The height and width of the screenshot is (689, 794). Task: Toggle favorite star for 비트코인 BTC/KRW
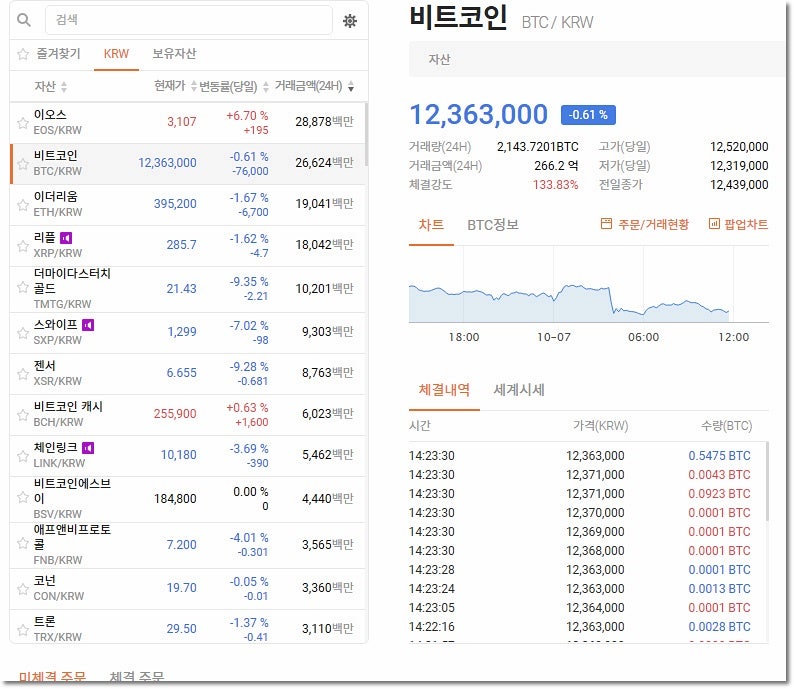pos(23,164)
